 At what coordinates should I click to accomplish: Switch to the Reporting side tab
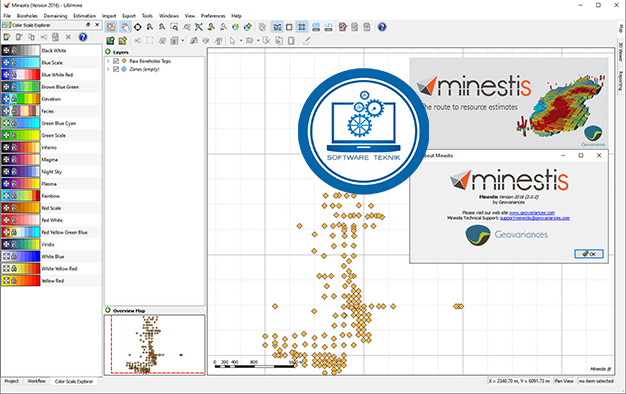coord(621,81)
